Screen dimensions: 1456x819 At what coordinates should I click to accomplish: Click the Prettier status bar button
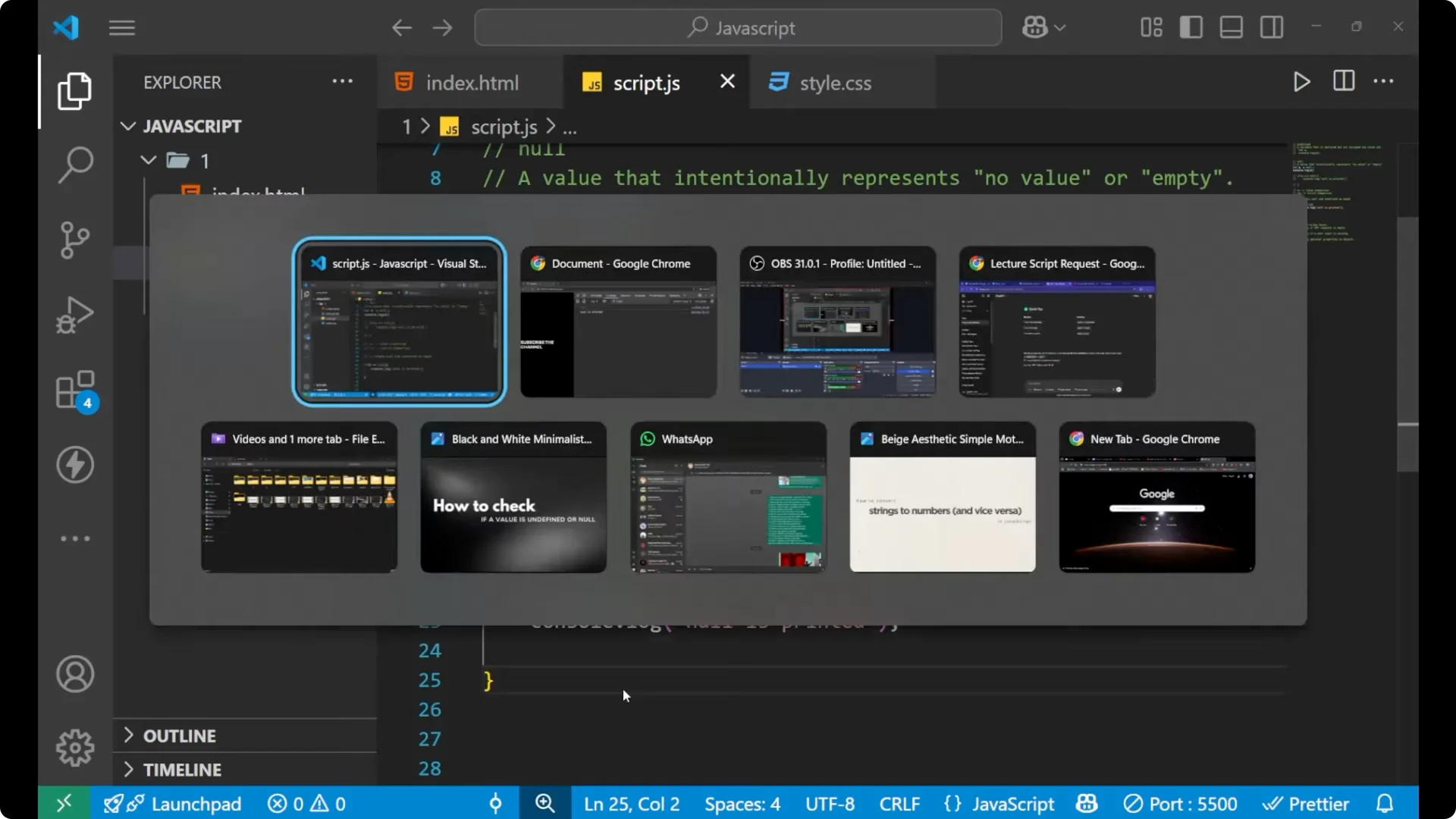point(1306,804)
